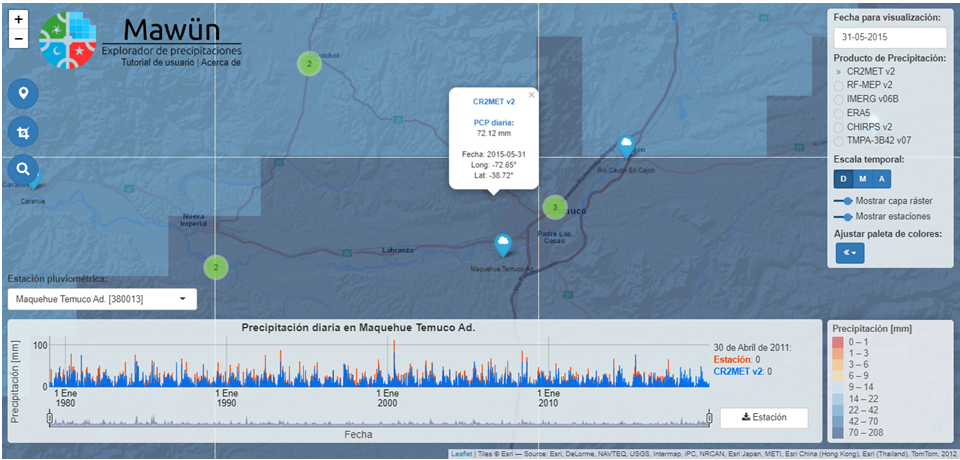
Task: Click the location pin tool button
Action: pyautogui.click(x=23, y=94)
